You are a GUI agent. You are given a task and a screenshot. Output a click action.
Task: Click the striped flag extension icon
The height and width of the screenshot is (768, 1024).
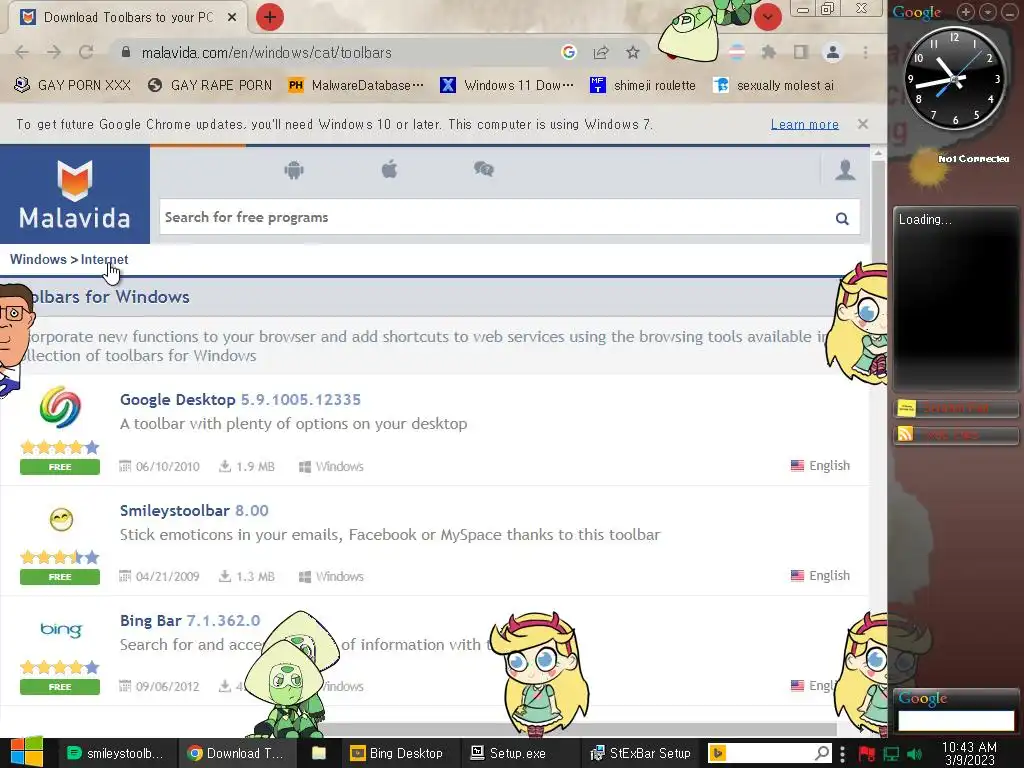click(x=737, y=52)
